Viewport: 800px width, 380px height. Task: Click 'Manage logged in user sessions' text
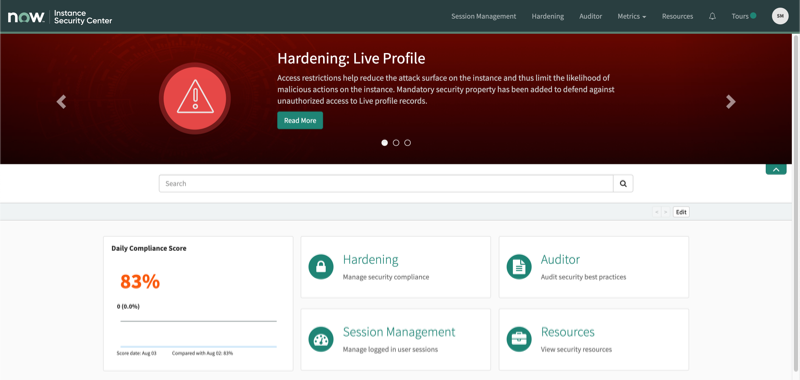[390, 349]
